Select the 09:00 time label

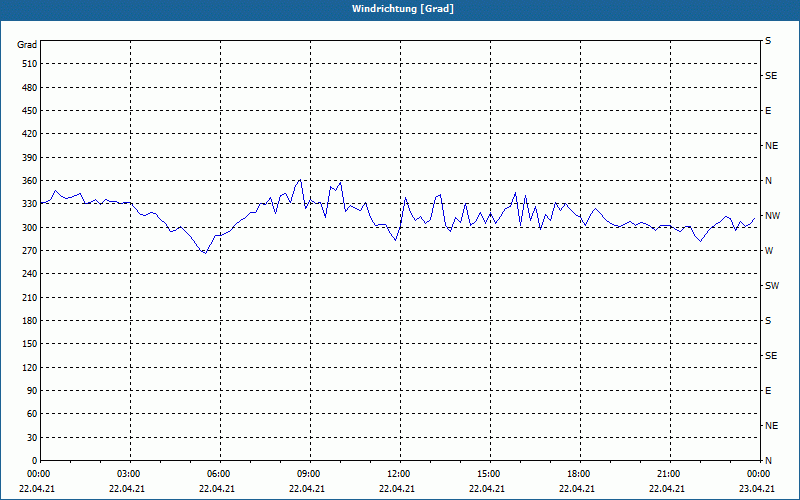(x=309, y=474)
